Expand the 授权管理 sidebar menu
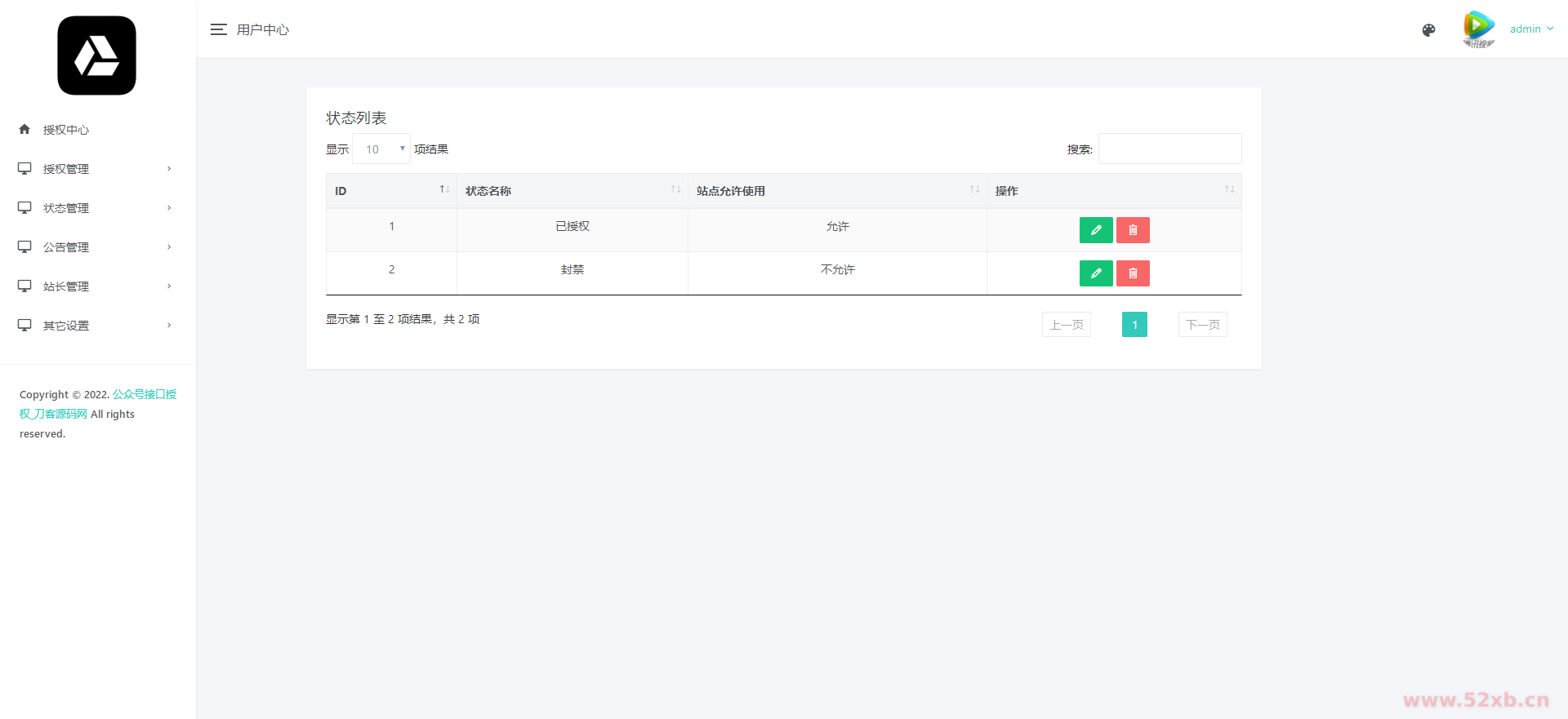Image resolution: width=1568 pixels, height=719 pixels. point(95,169)
